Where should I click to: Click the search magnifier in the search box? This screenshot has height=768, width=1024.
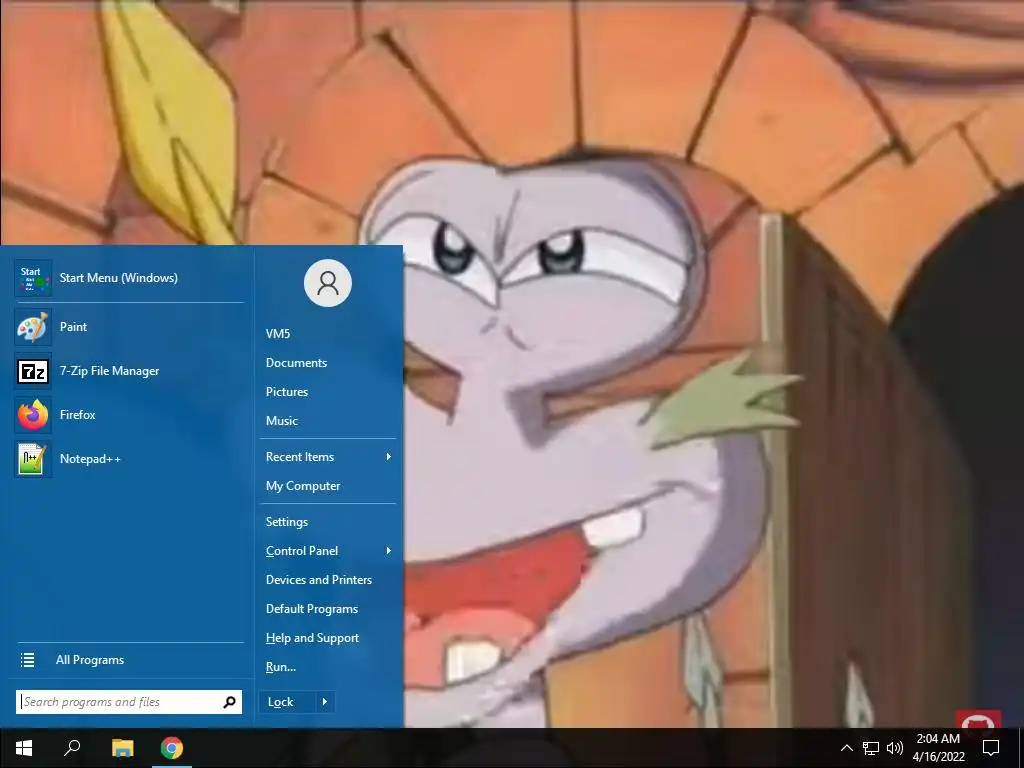pyautogui.click(x=229, y=702)
